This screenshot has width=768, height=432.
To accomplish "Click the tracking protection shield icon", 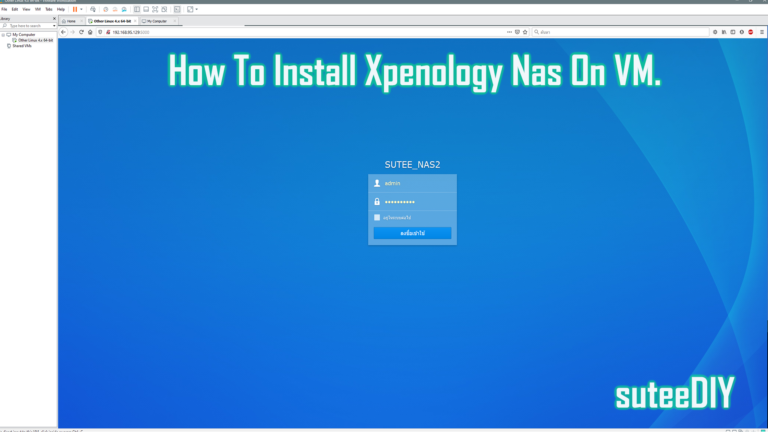I will (100, 32).
